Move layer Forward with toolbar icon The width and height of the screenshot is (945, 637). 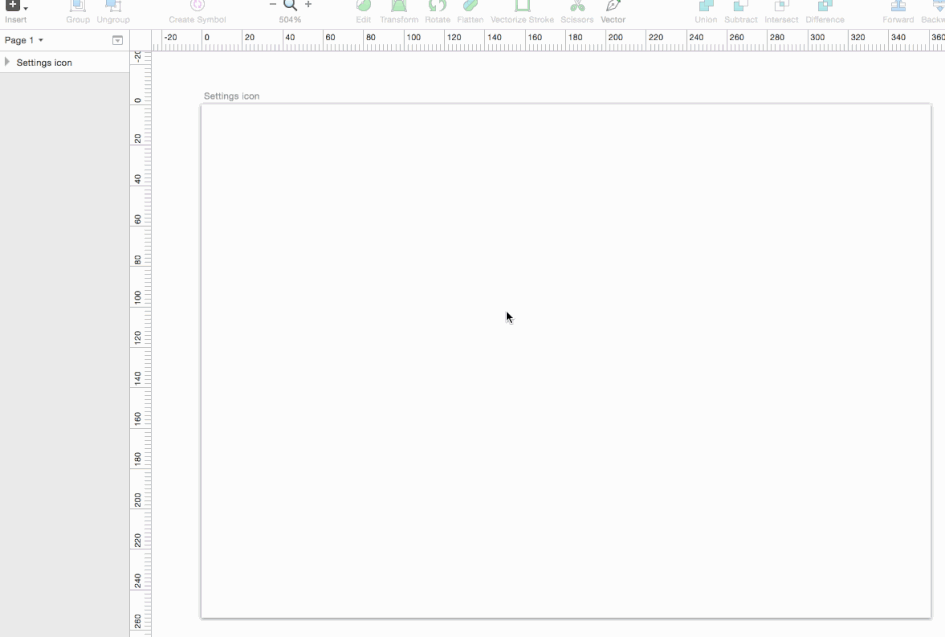click(898, 6)
